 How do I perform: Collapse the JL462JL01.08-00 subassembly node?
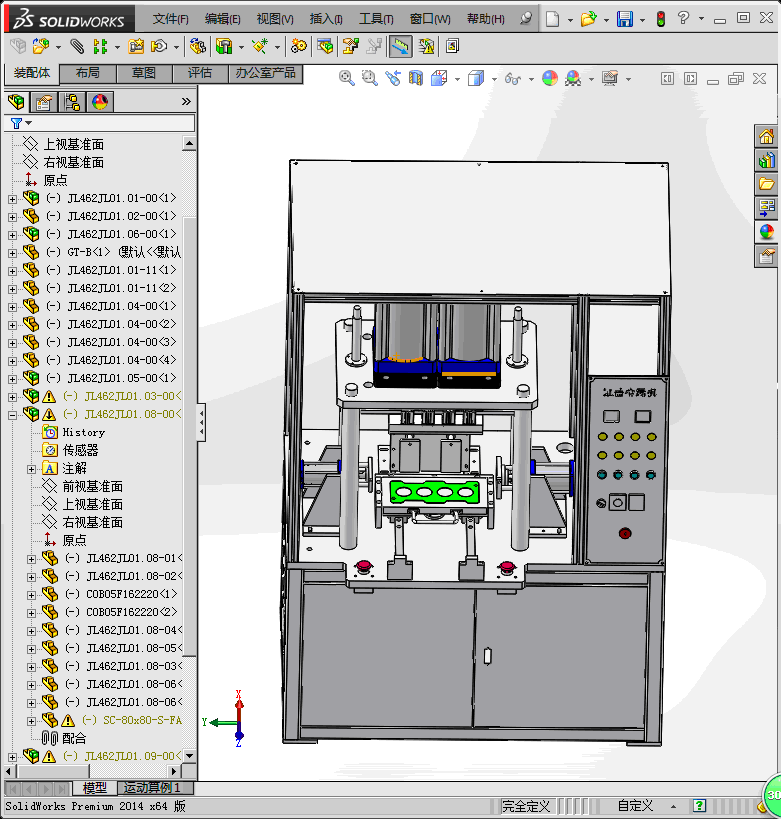12,414
